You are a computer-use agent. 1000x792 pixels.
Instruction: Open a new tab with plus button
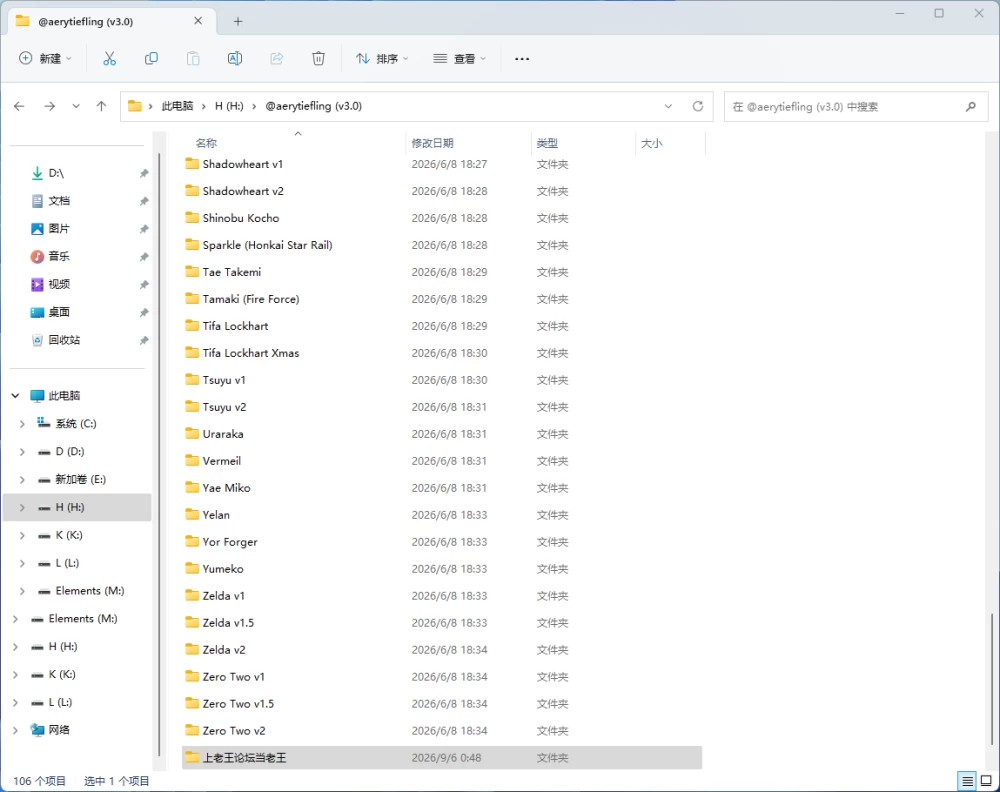(238, 22)
